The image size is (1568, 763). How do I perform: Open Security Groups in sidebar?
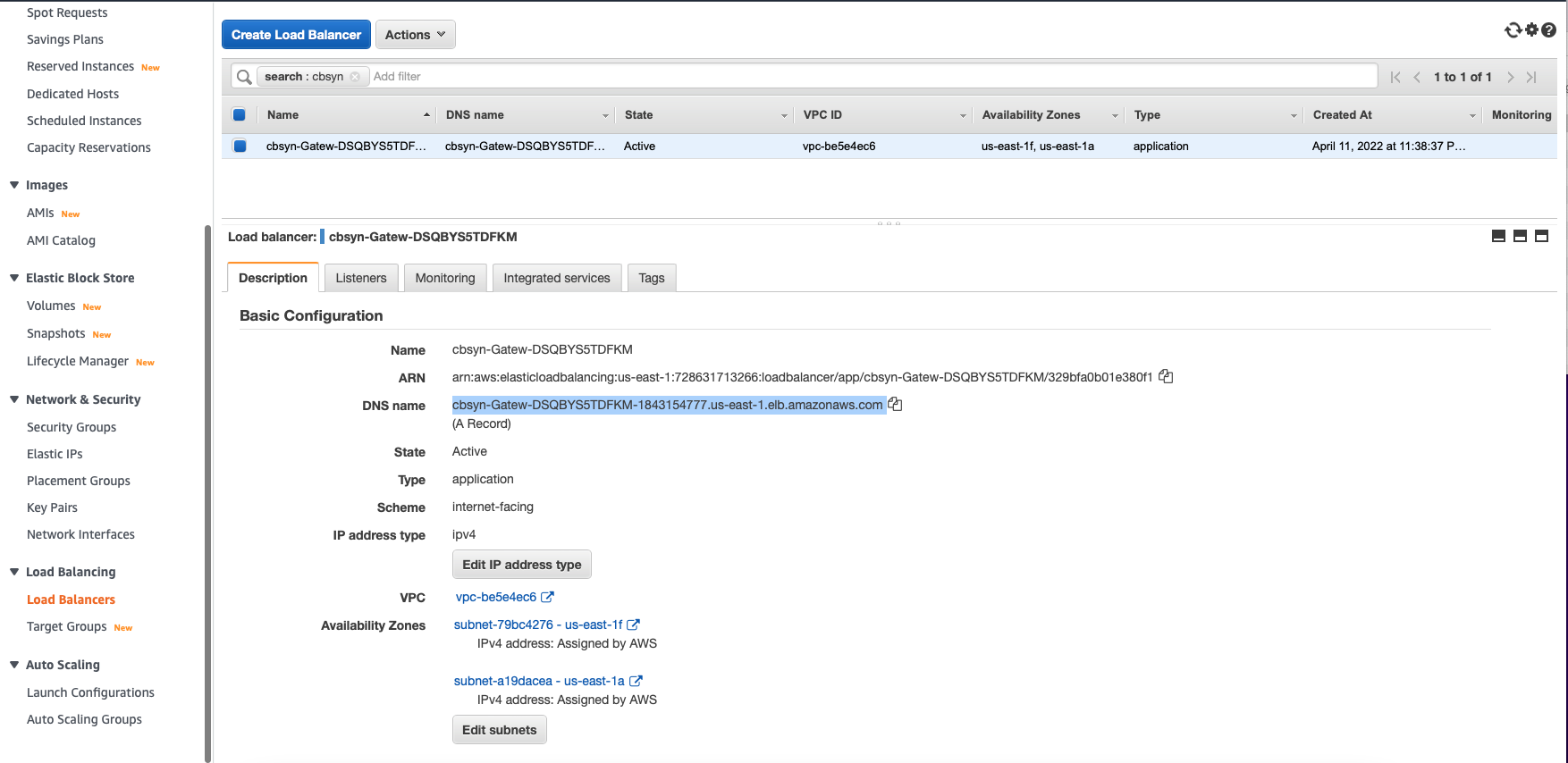pos(72,427)
